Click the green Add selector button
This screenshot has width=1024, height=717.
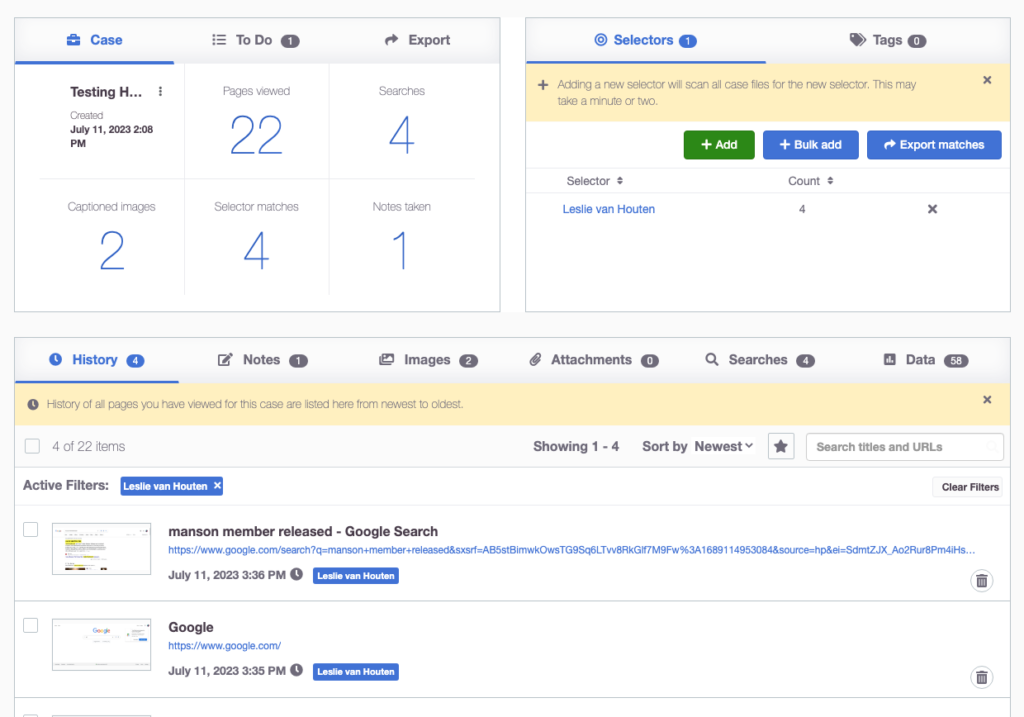click(718, 145)
